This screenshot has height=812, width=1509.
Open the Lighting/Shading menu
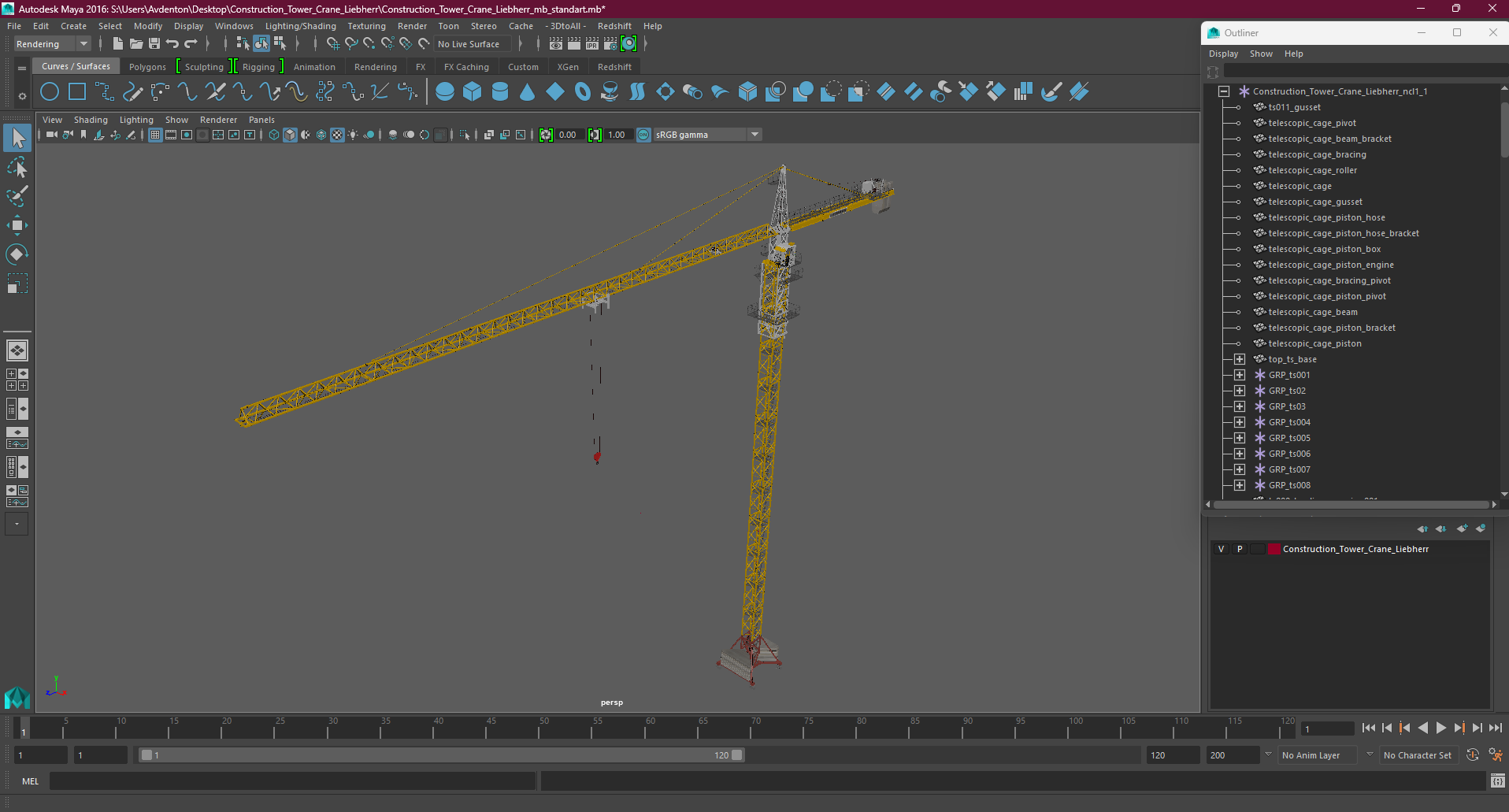300,26
